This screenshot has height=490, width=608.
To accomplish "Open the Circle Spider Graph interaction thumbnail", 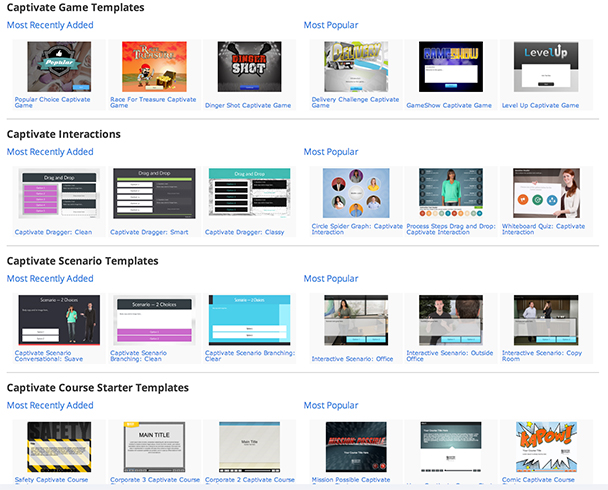I will point(356,193).
